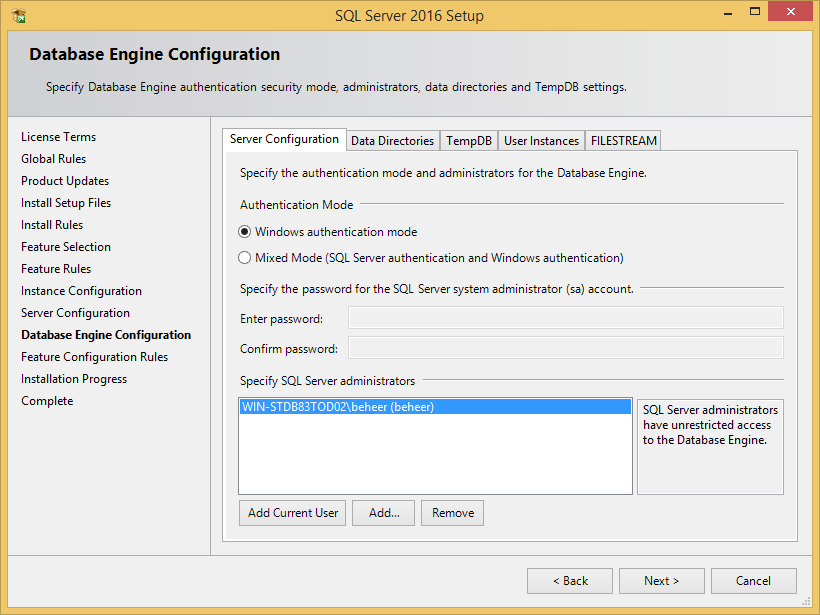Viewport: 820px width, 615px height.
Task: Cancel the SQL Server setup
Action: 754,581
